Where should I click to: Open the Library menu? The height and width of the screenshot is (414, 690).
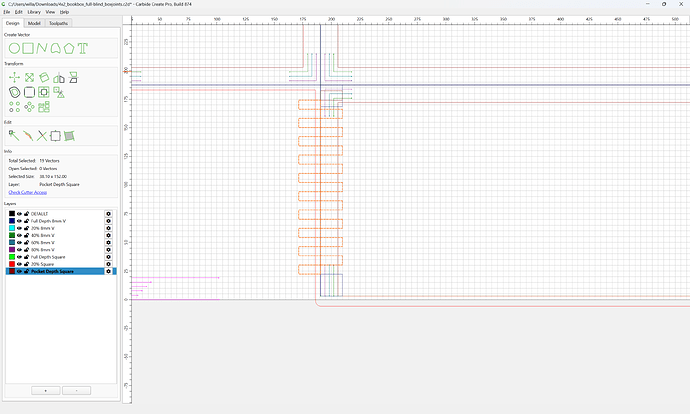(34, 12)
